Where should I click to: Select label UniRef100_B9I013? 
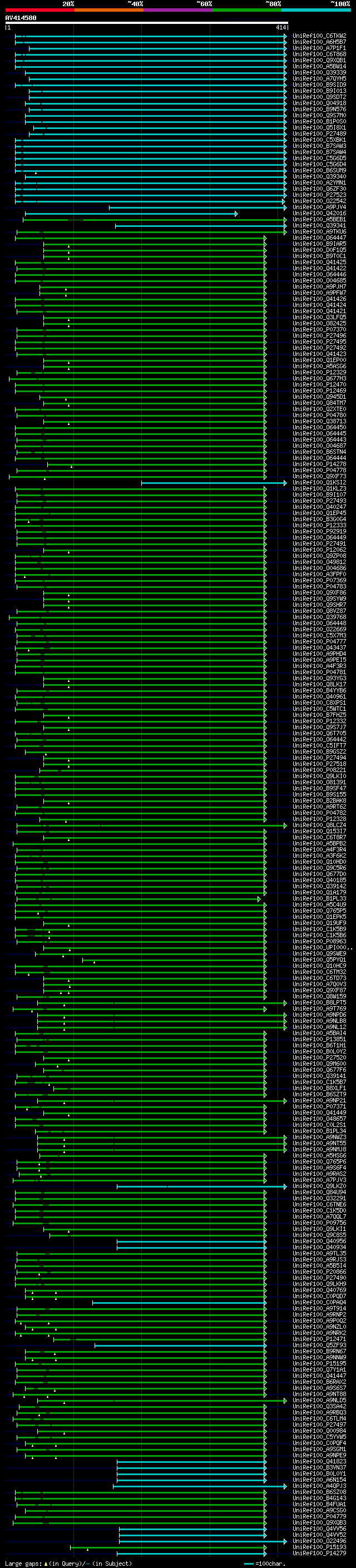click(319, 91)
